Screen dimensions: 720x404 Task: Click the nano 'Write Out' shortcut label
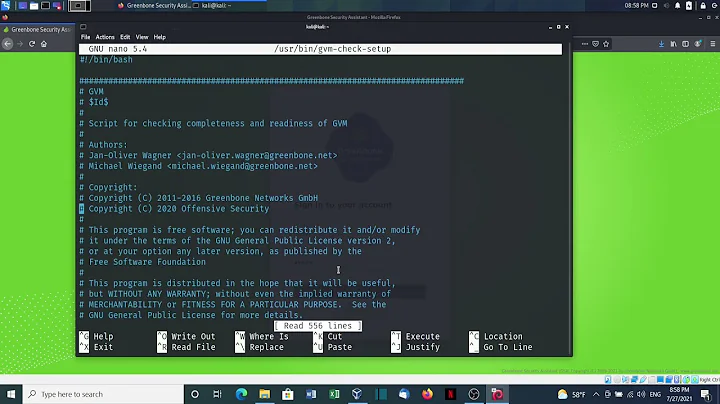coord(193,337)
